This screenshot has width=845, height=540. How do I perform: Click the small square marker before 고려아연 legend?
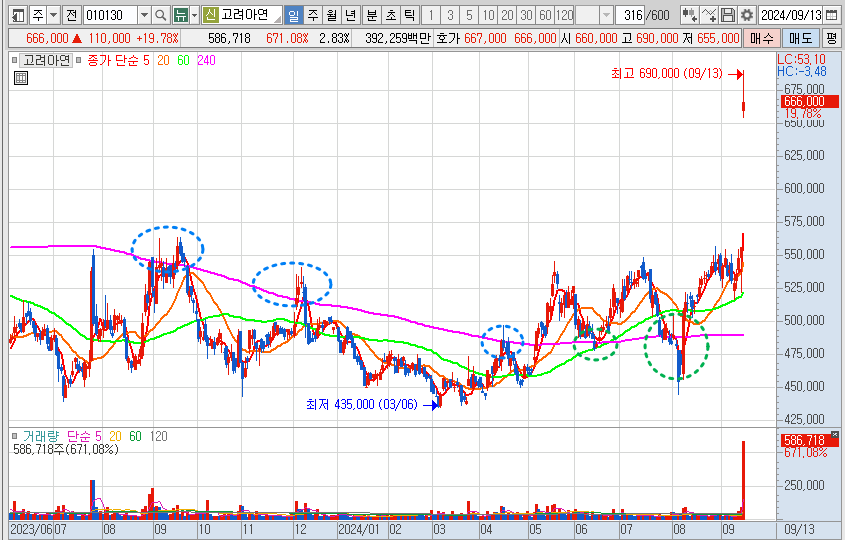click(15, 60)
